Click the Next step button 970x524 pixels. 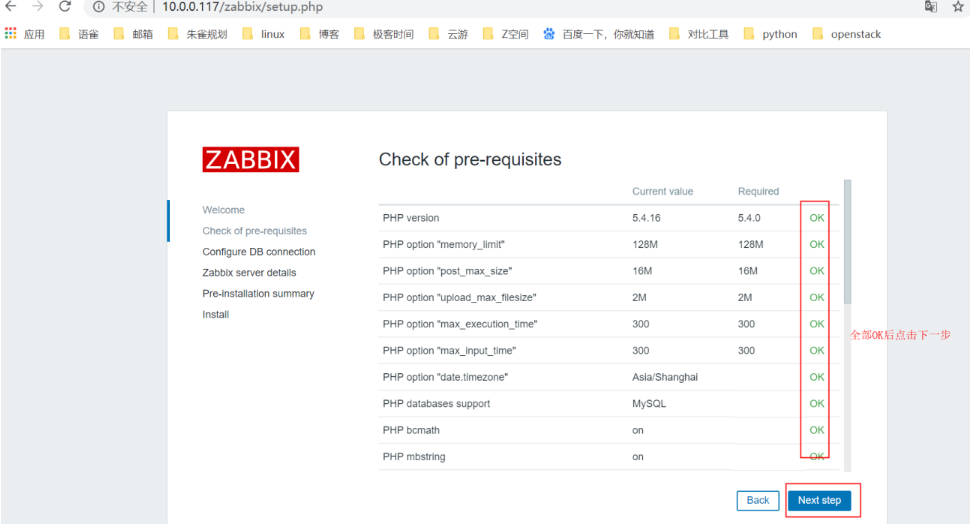click(819, 500)
